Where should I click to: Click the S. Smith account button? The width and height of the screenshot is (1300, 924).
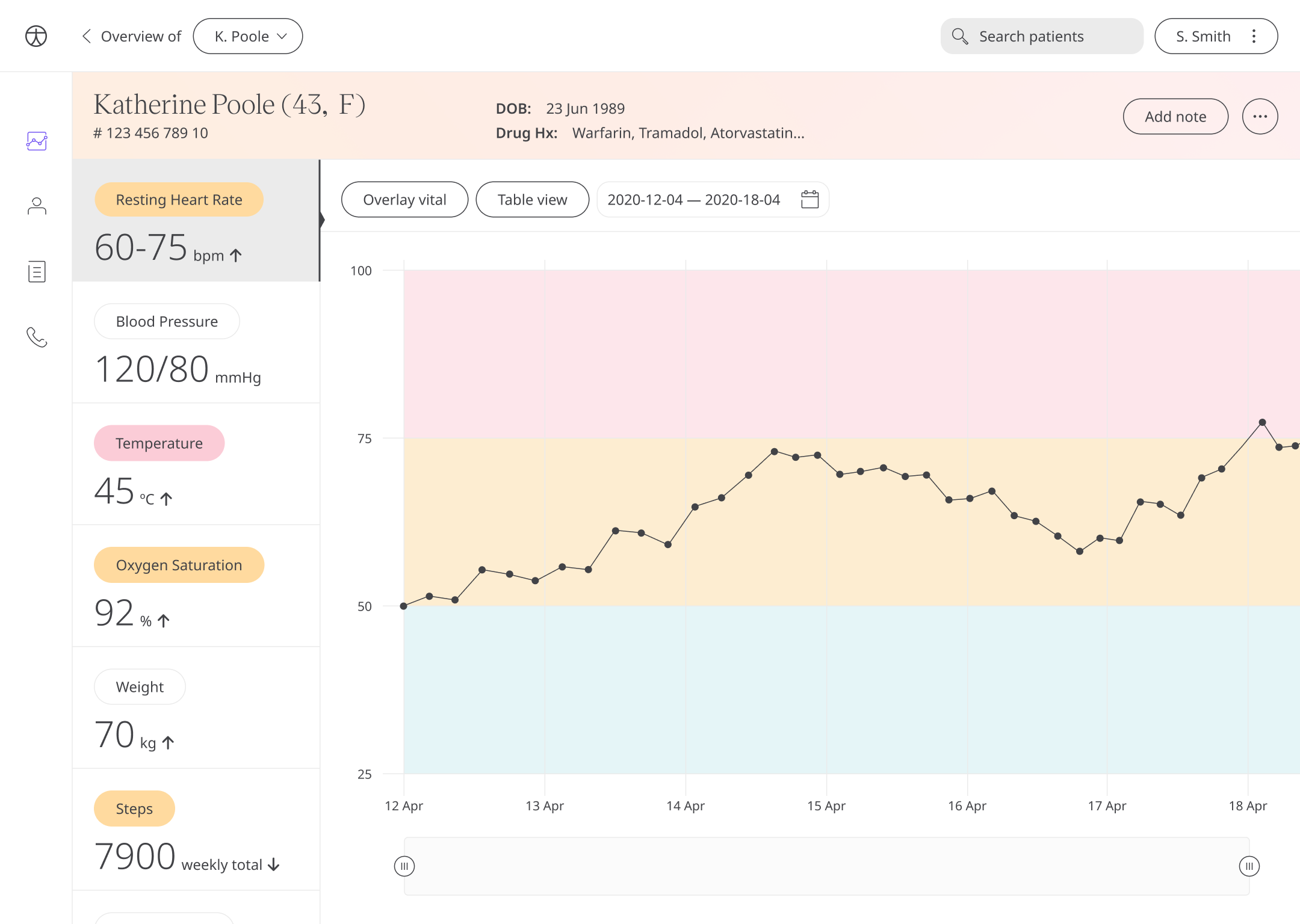(x=1216, y=36)
